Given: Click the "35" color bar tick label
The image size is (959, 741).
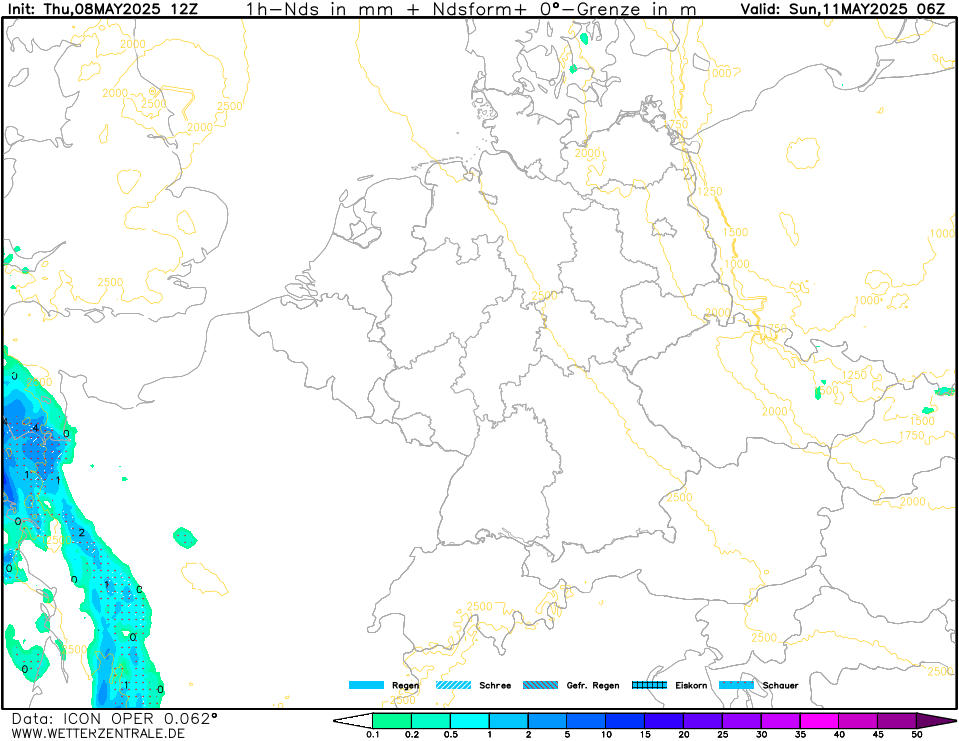Looking at the screenshot, I should (800, 735).
